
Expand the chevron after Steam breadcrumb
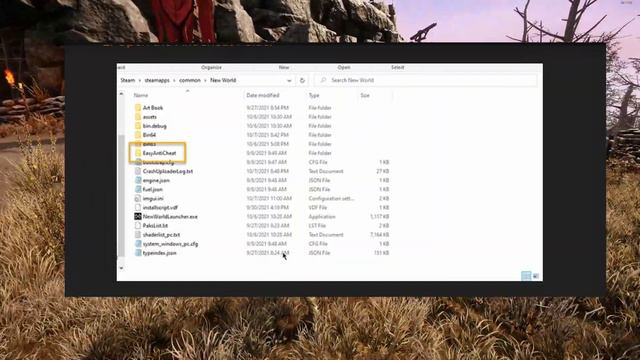(140, 80)
